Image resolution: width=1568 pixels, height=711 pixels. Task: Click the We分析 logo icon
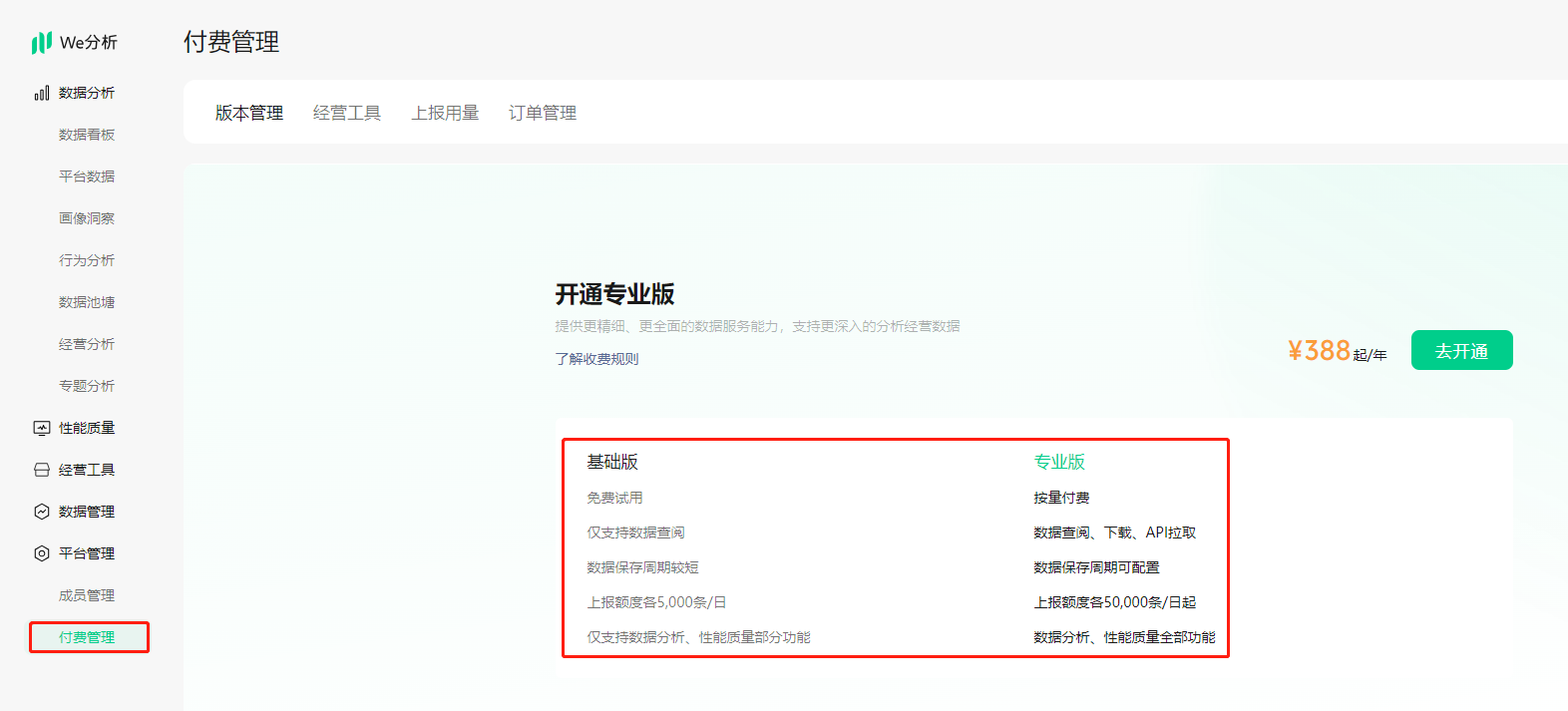click(x=41, y=42)
